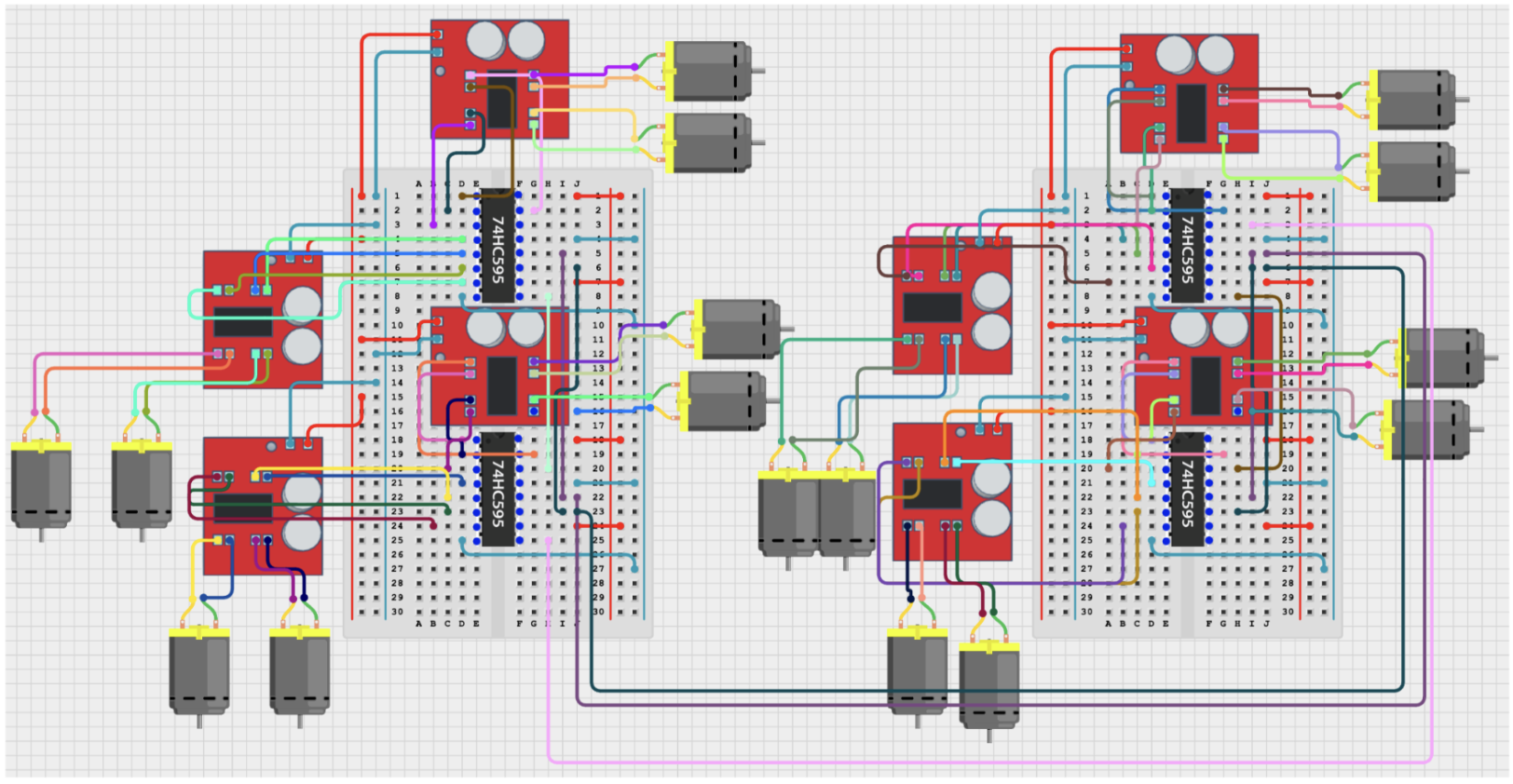Select lower motor driver left of right breadboard
The width and height of the screenshot is (1513, 784).
pos(953,492)
